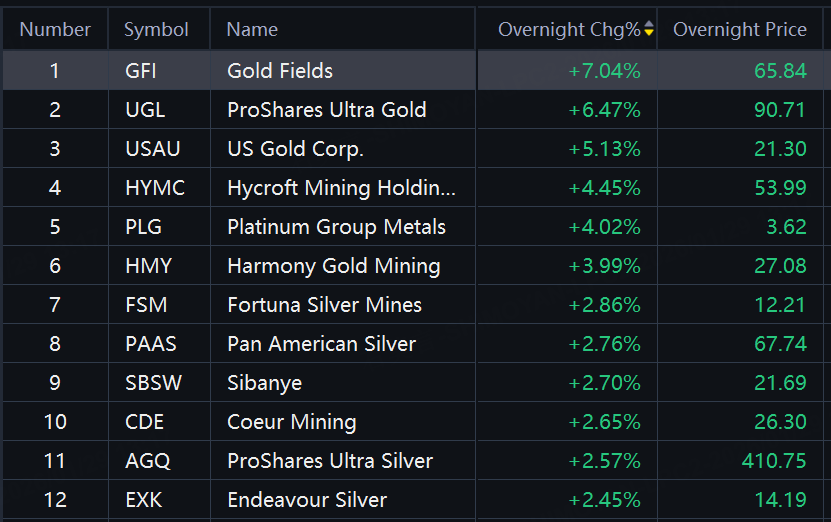Sort by the Number column header
The image size is (831, 522).
(55, 30)
